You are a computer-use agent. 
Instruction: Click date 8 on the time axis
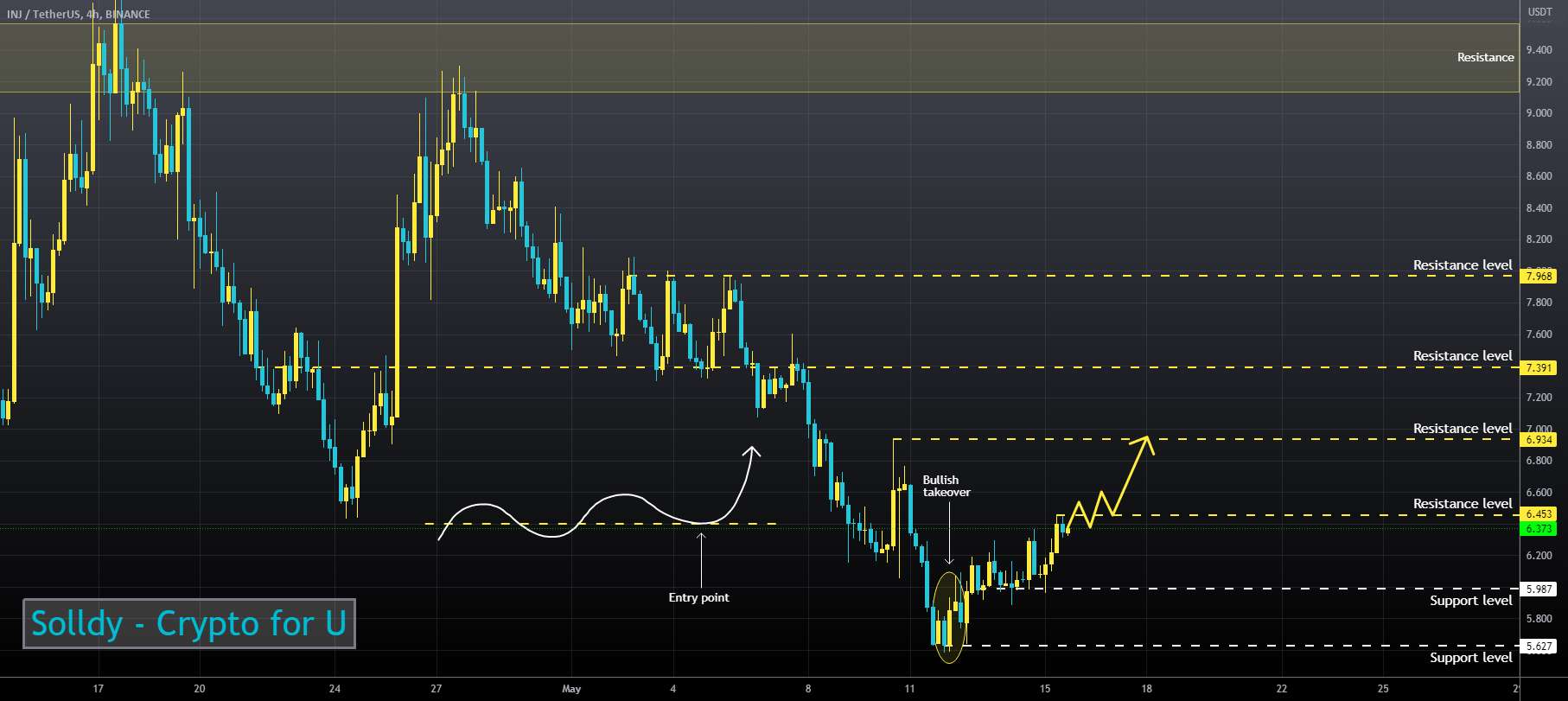point(808,689)
